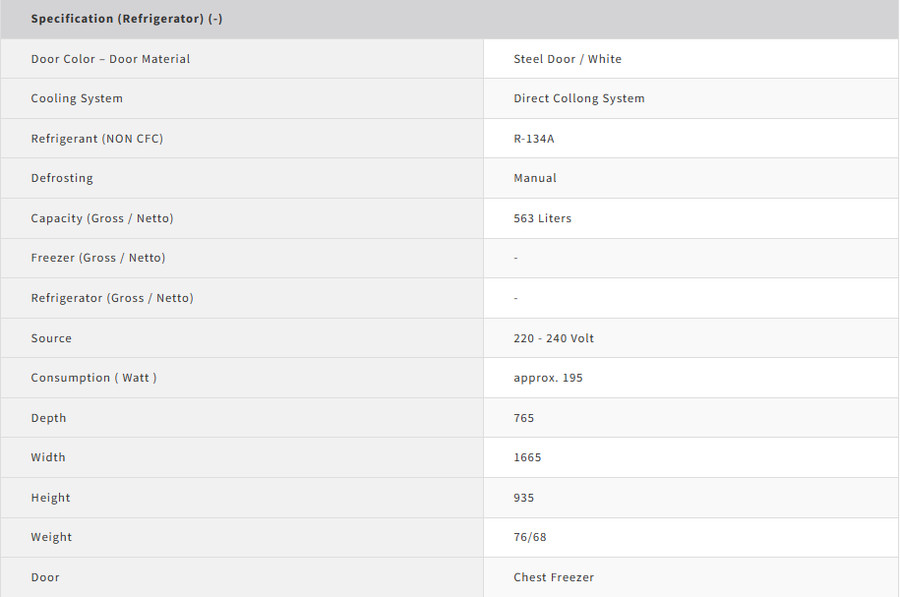Click the Refrigerator (Gross / Netto) label
The height and width of the screenshot is (597, 900).
[x=112, y=298]
